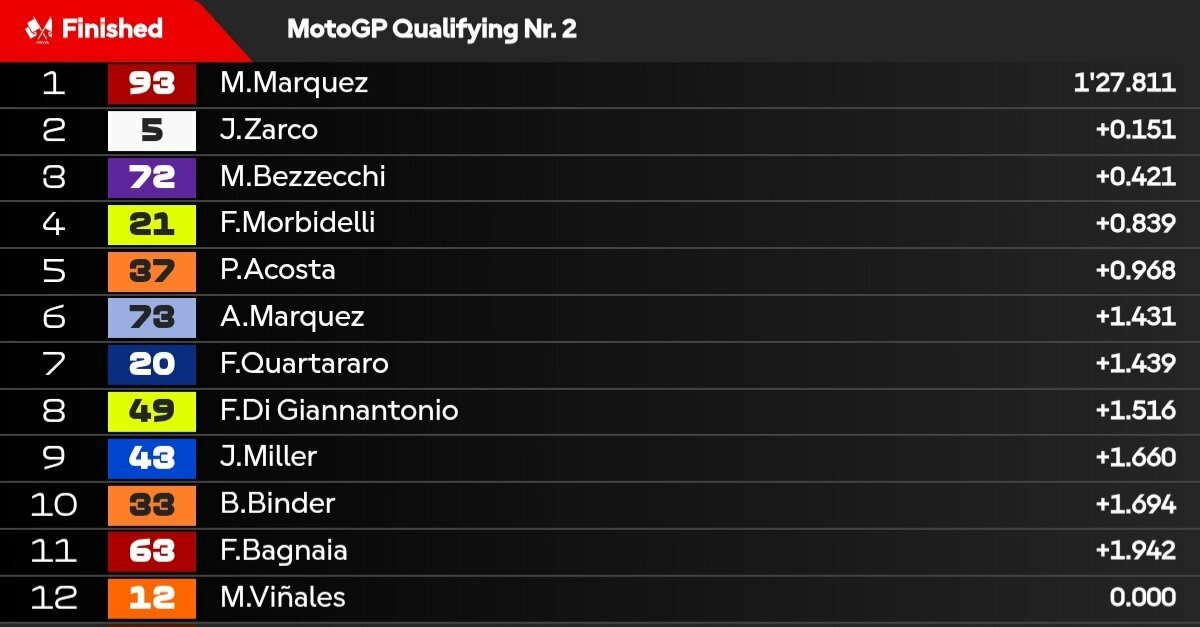The width and height of the screenshot is (1200, 627).
Task: Select the light blue 73 badge
Action: [x=152, y=317]
